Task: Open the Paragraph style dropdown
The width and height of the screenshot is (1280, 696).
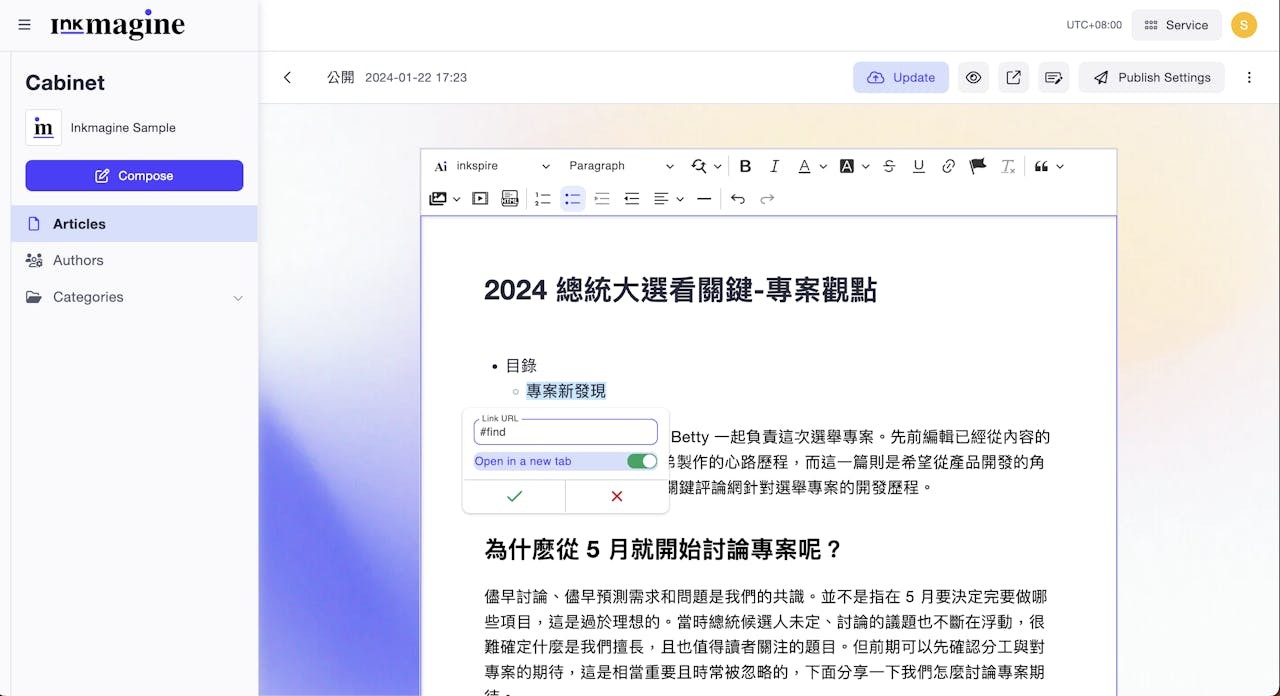Action: click(621, 166)
